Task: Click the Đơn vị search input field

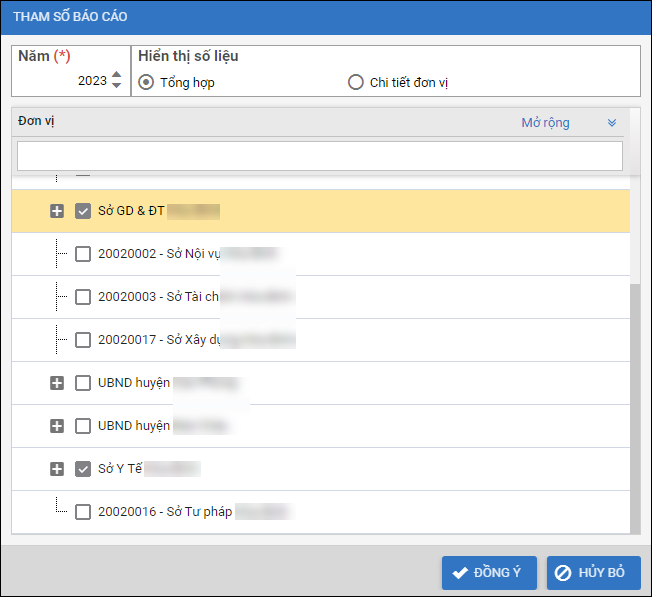Action: coord(320,156)
